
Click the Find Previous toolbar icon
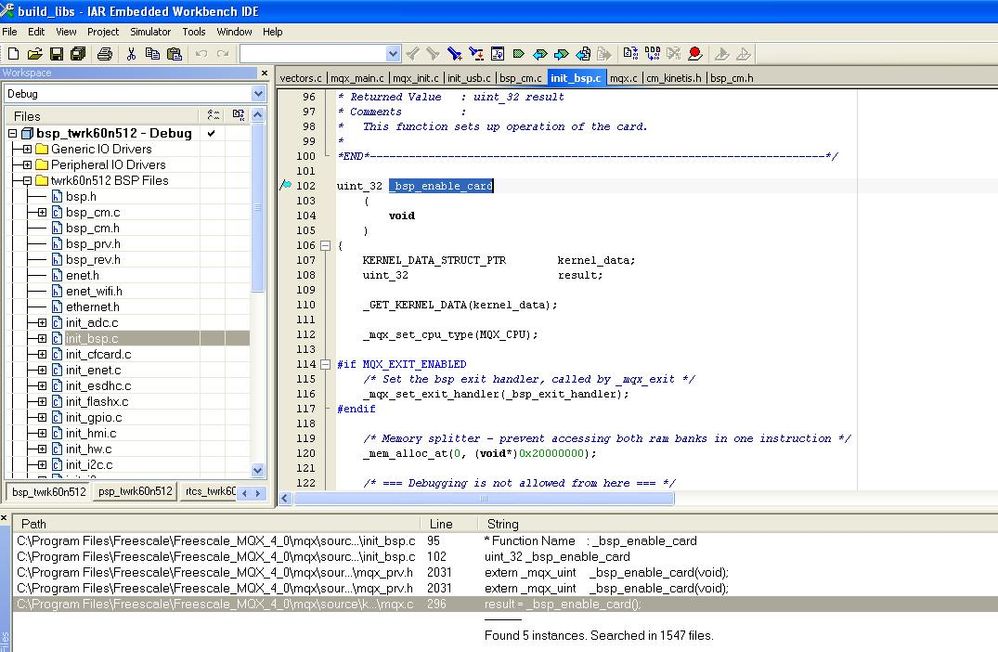412,54
